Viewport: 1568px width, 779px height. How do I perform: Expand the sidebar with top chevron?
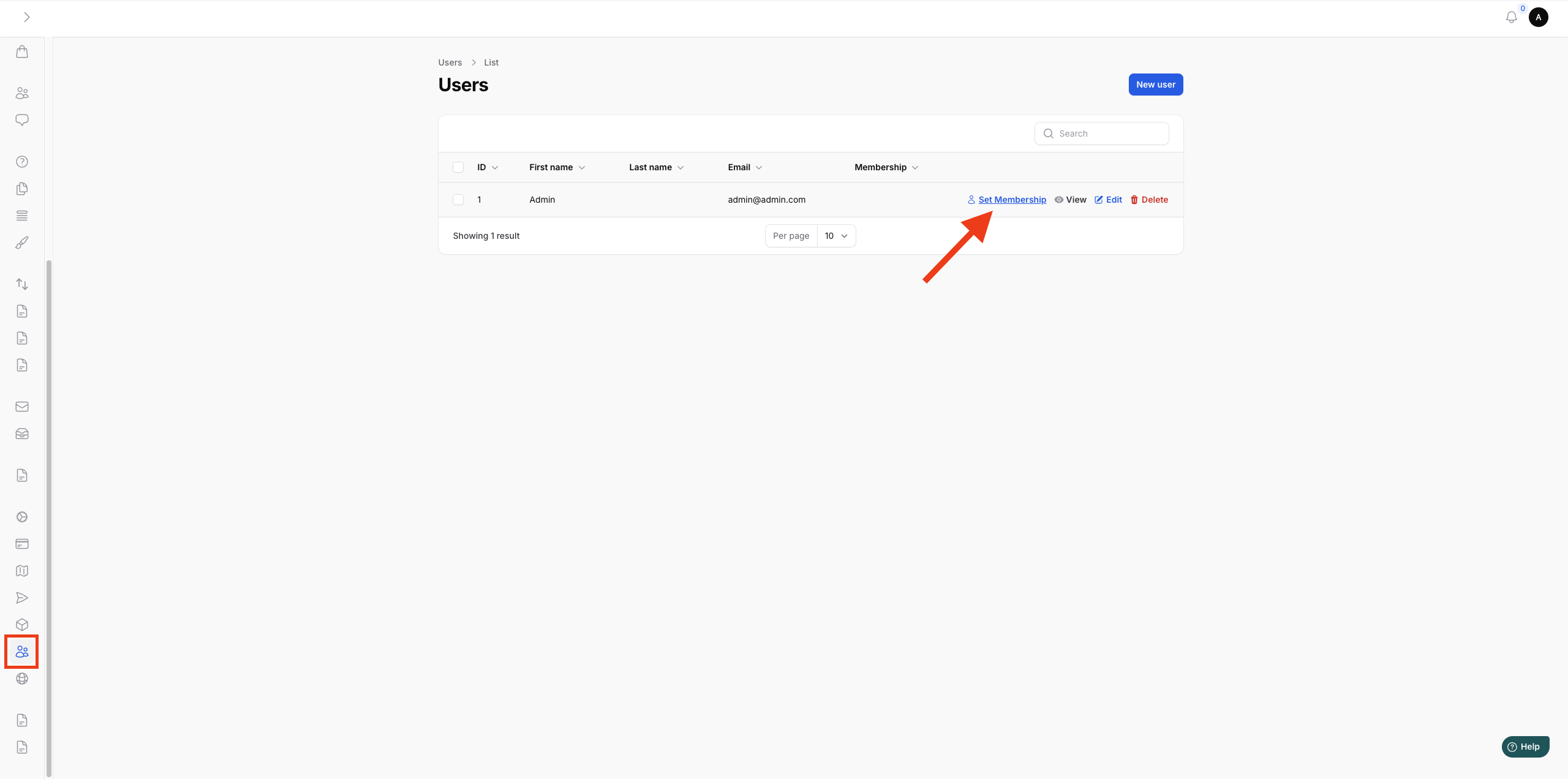click(26, 17)
